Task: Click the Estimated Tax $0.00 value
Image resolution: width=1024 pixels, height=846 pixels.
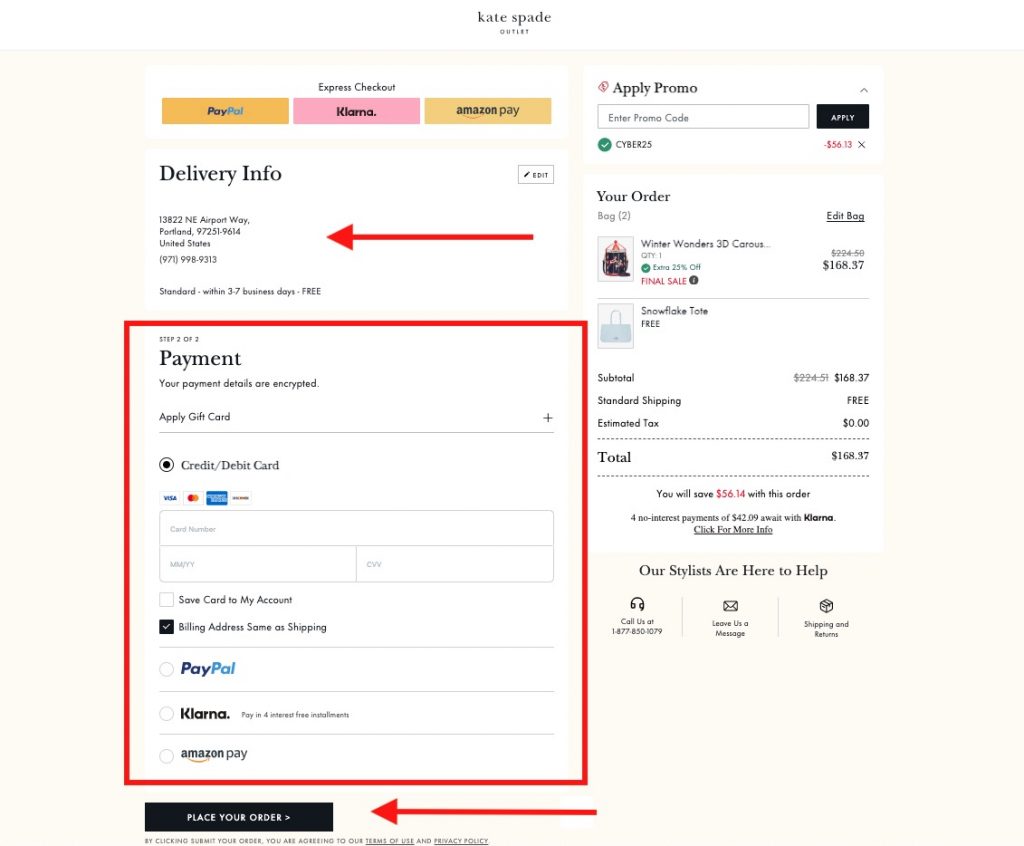Action: pos(856,423)
